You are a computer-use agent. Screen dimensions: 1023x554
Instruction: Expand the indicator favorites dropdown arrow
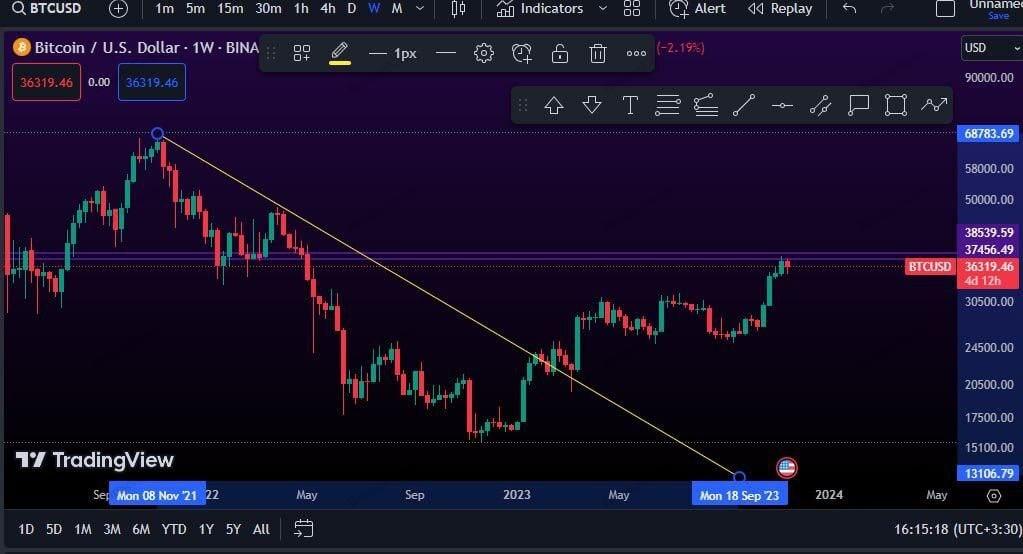tap(603, 8)
